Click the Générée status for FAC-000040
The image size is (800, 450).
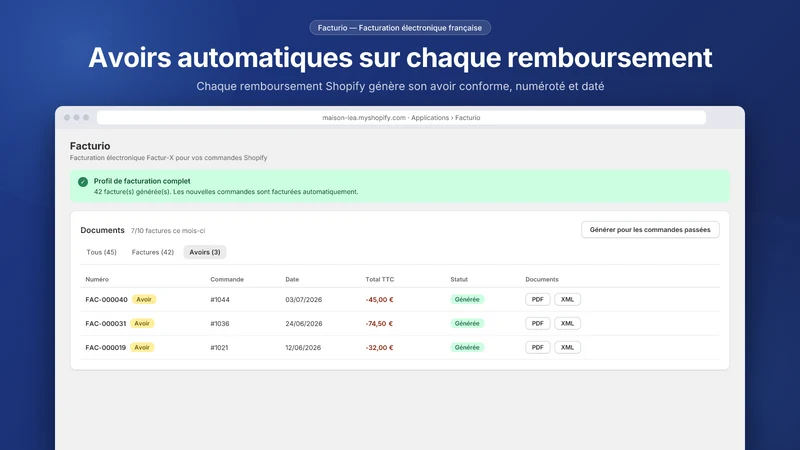[x=467, y=299]
